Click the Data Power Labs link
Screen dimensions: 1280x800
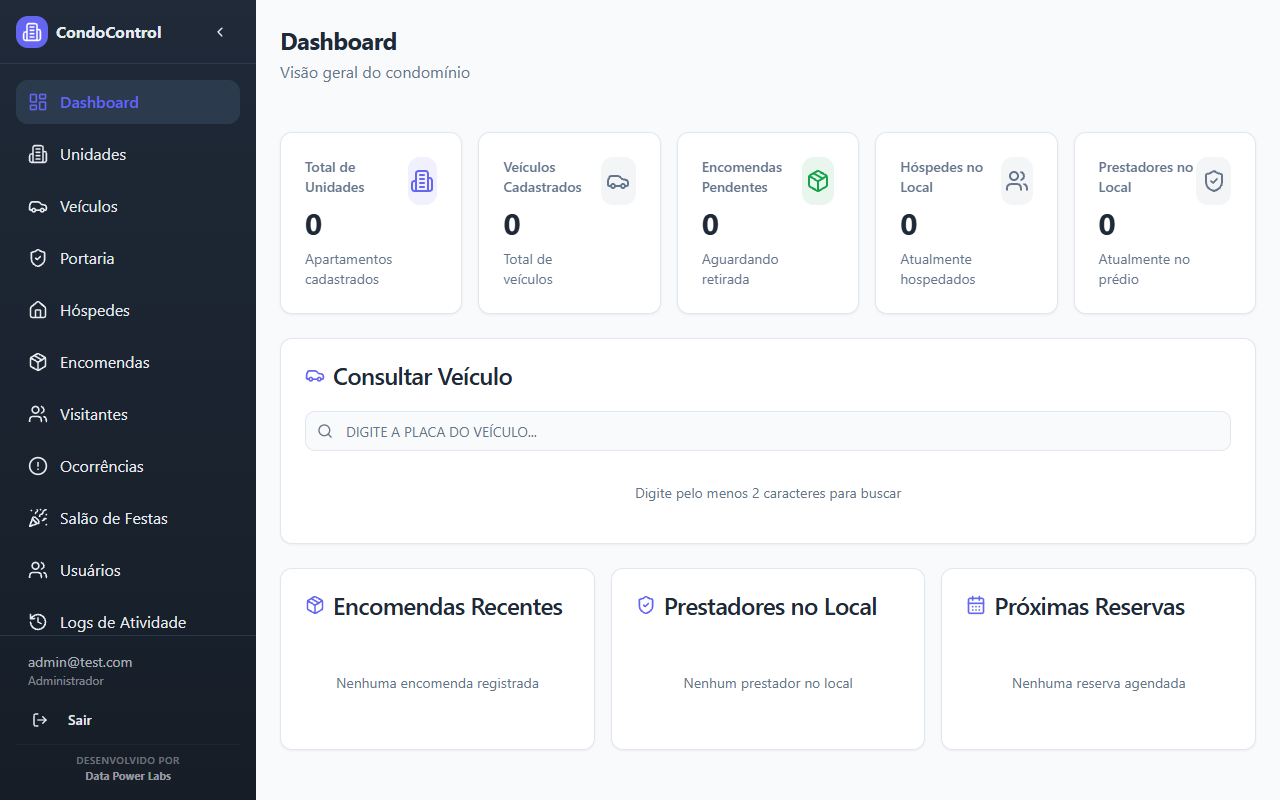tap(128, 776)
